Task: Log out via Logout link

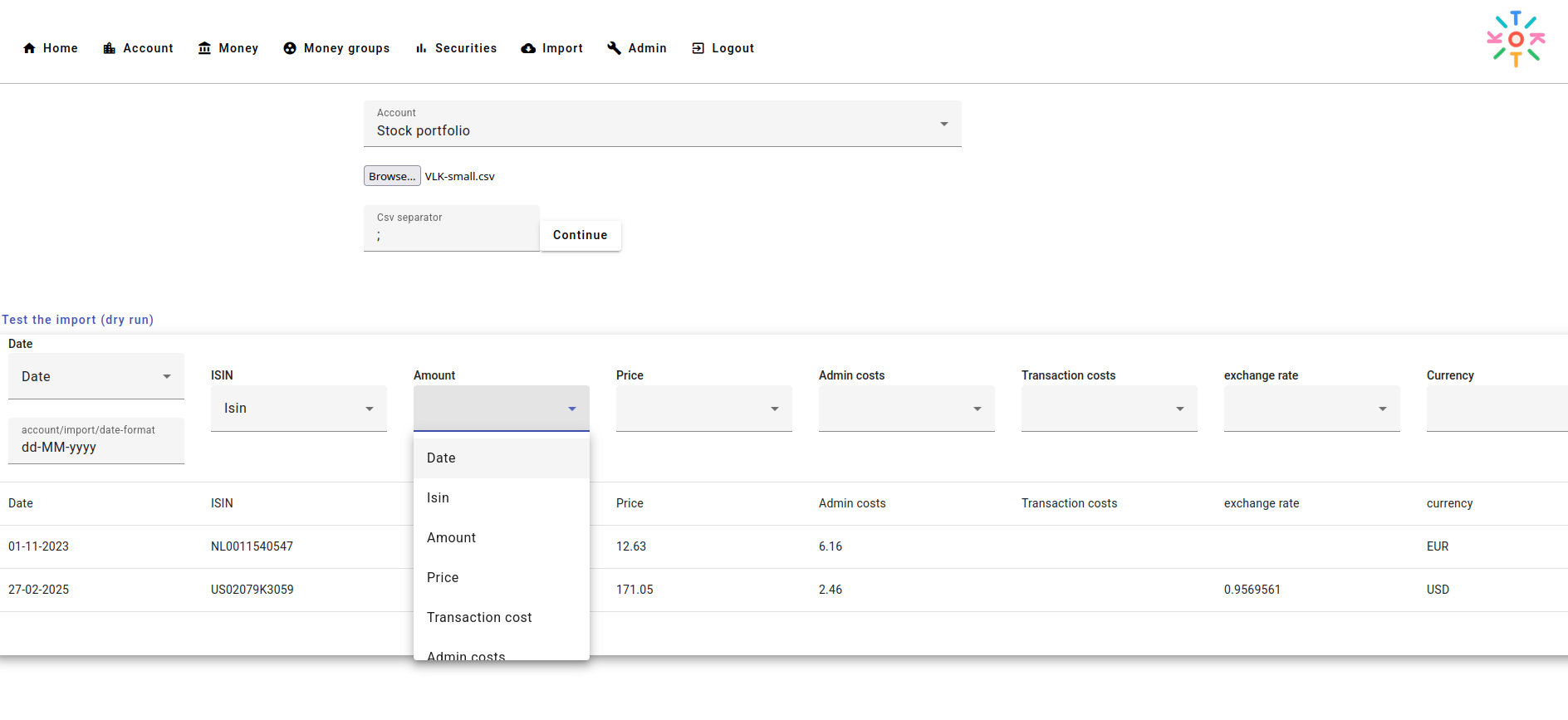Action: pyautogui.click(x=723, y=48)
